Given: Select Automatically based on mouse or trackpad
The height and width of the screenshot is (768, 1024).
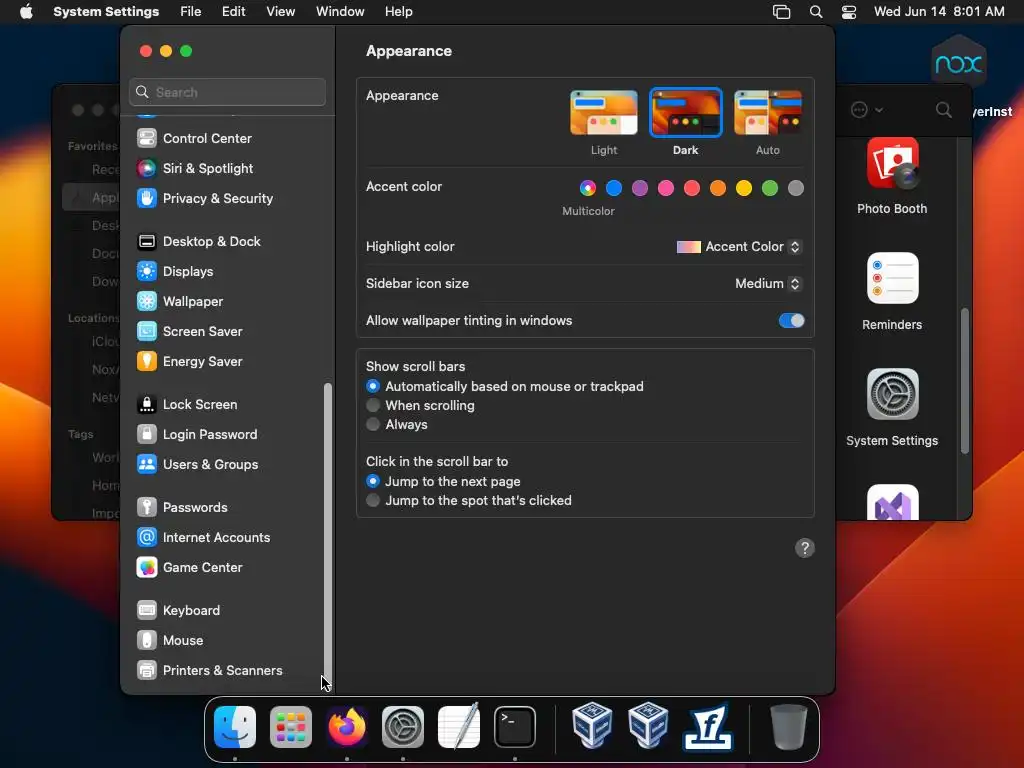Looking at the screenshot, I should click(x=373, y=387).
